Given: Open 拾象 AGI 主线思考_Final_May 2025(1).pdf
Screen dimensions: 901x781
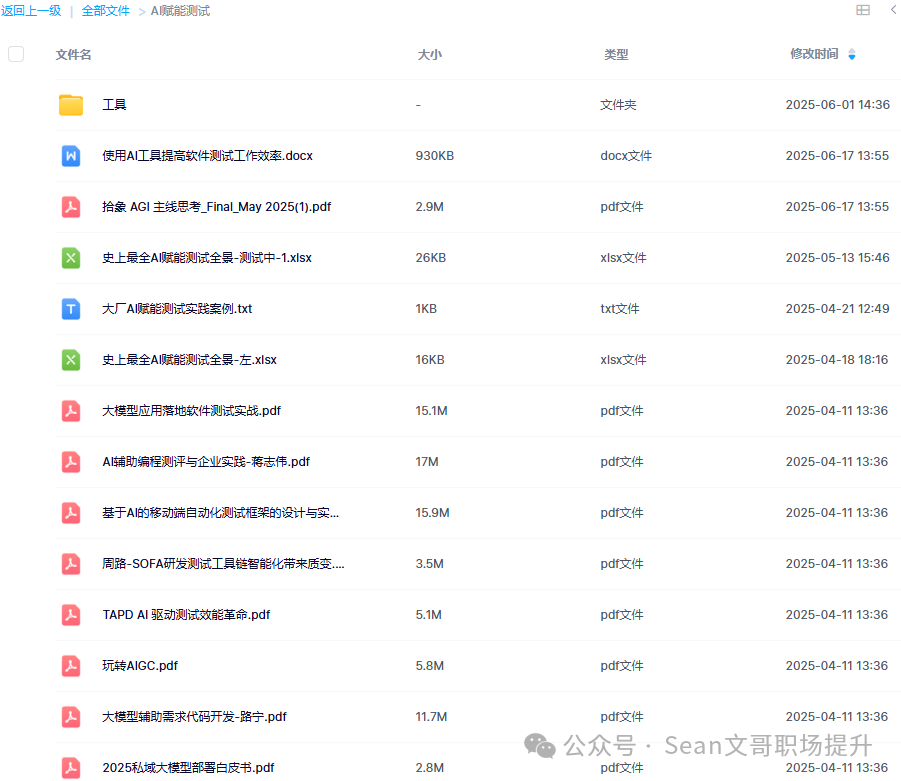Looking at the screenshot, I should coord(217,207).
